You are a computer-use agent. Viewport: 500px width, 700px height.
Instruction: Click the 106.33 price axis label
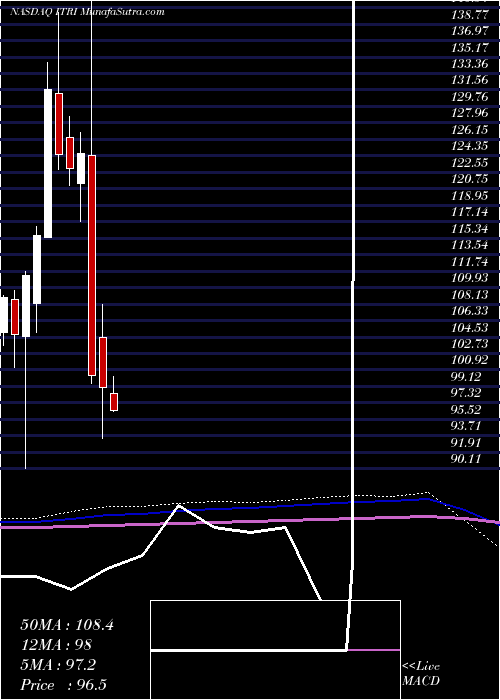470,311
